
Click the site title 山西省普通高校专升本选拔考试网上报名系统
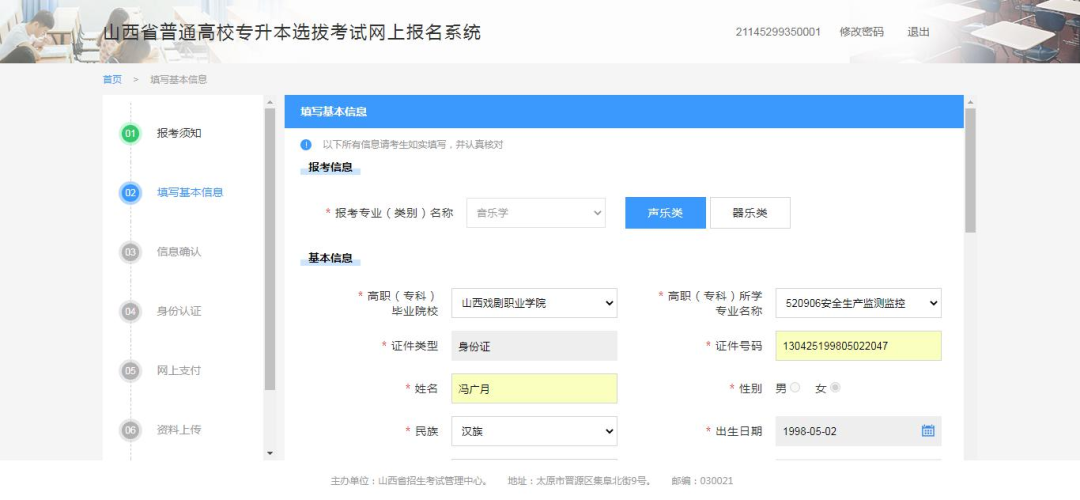(292, 32)
